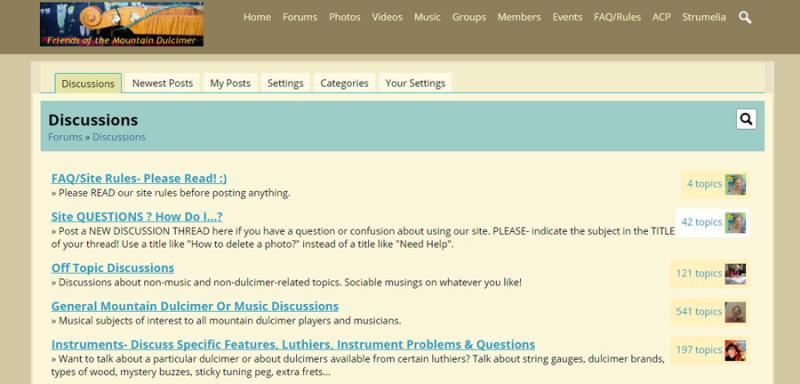Open FAQ/Rules in the top menu
Image resolution: width=800 pixels, height=384 pixels.
coord(617,17)
